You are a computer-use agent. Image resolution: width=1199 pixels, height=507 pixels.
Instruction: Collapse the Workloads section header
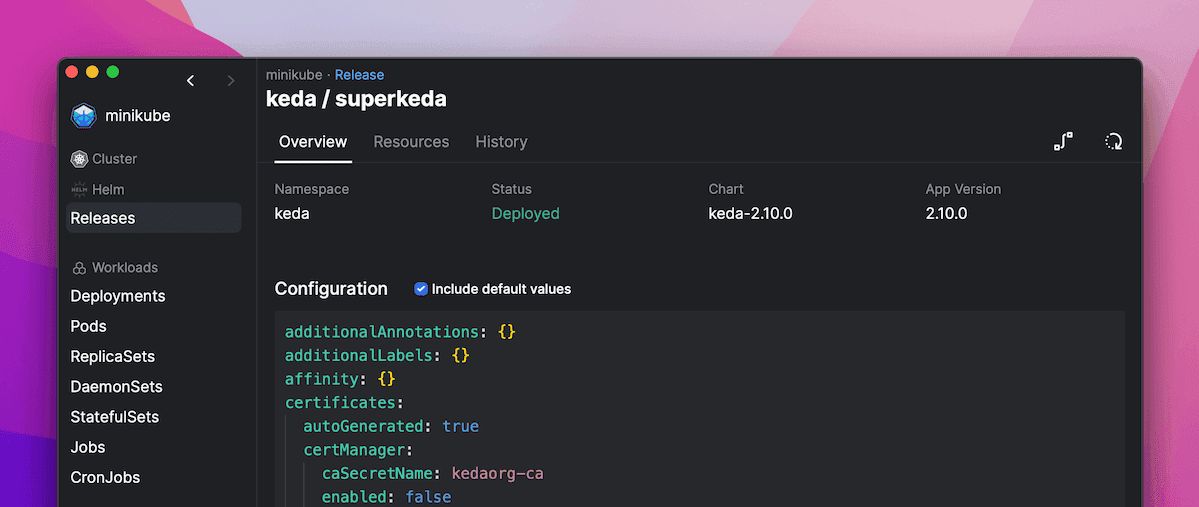coord(125,268)
